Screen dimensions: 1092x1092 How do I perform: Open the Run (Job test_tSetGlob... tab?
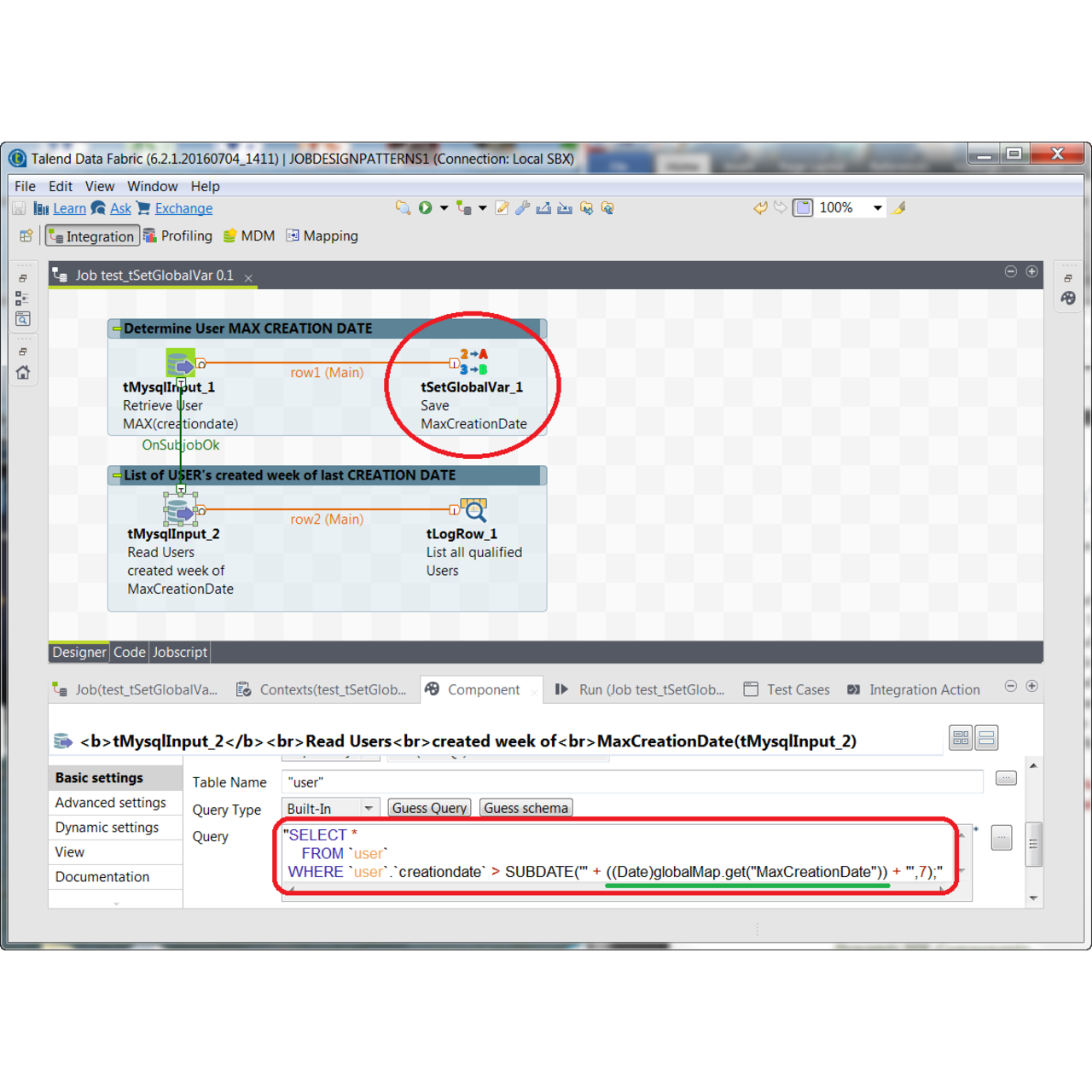coord(642,689)
